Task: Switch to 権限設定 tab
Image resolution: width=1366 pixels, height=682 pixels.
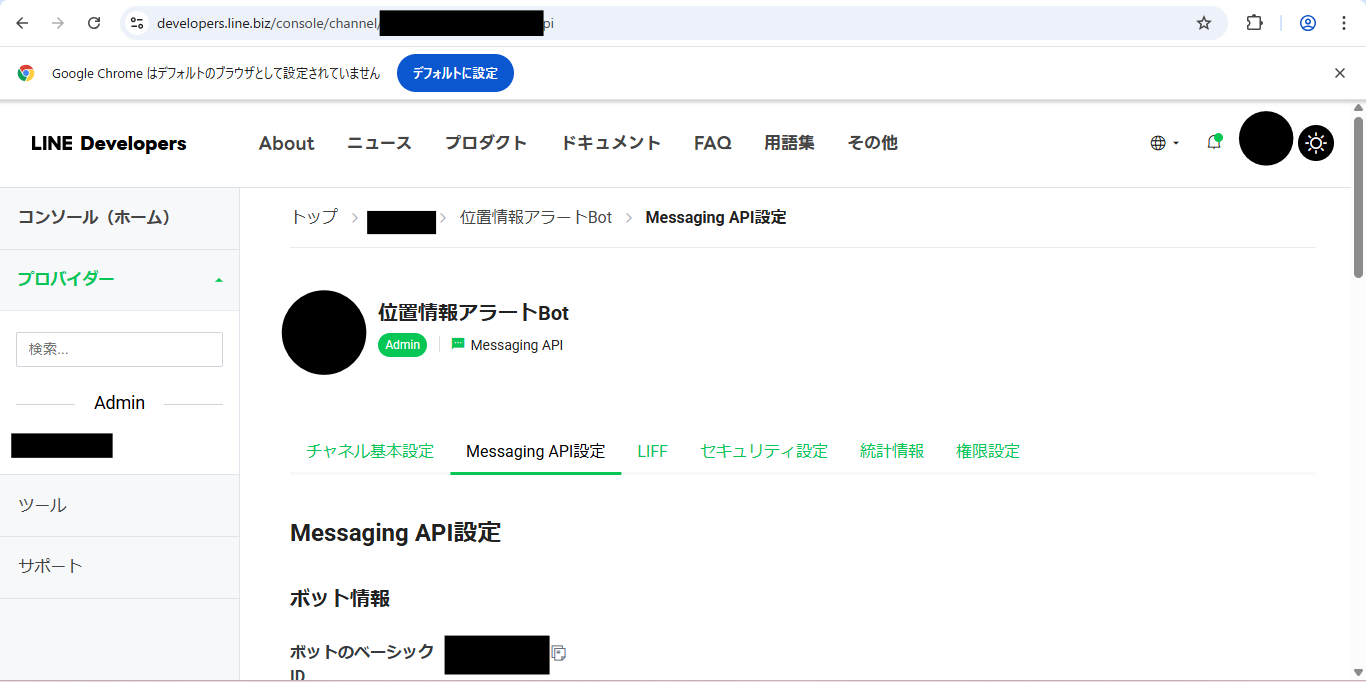Action: pos(988,451)
